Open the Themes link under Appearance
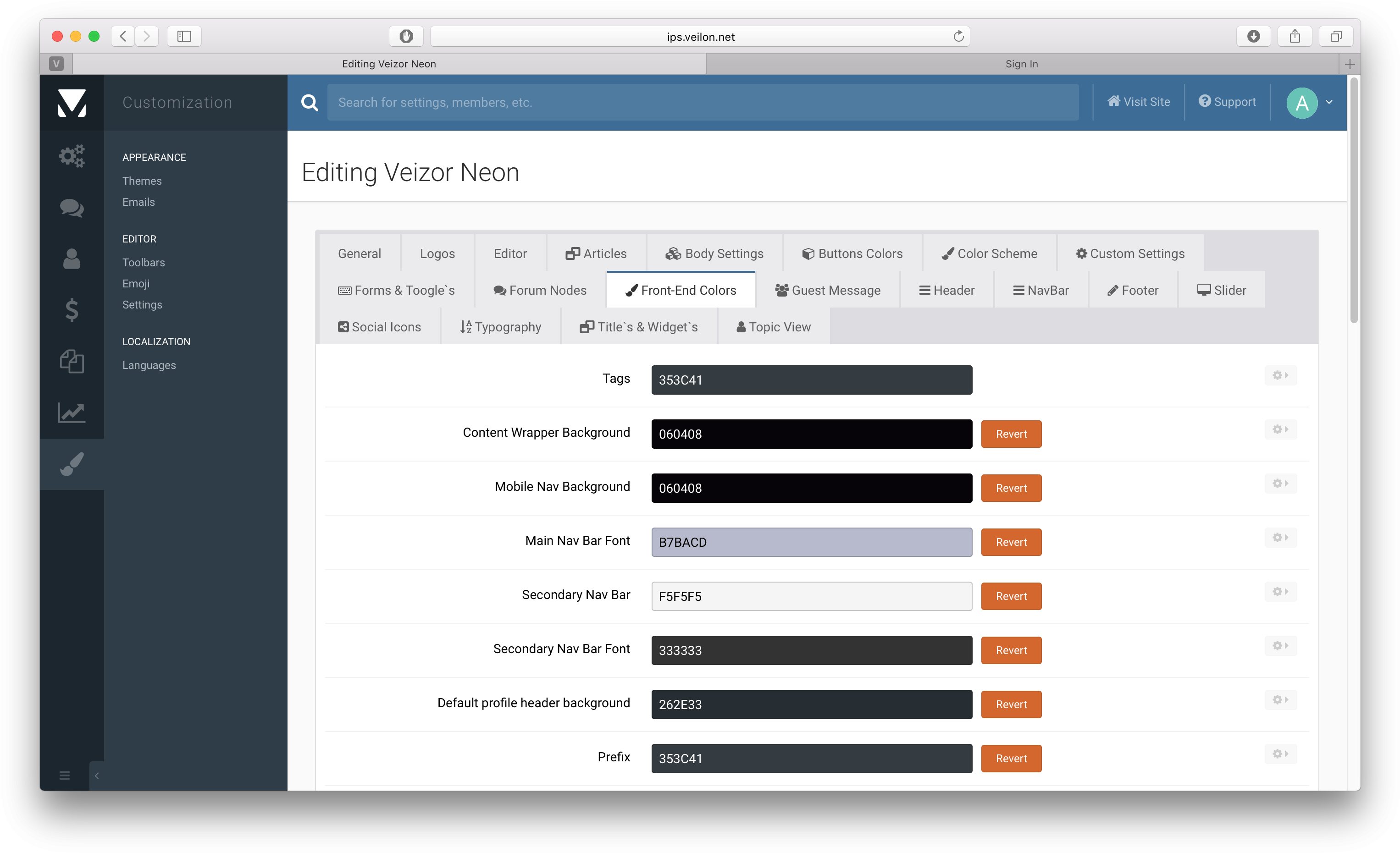 (x=142, y=181)
